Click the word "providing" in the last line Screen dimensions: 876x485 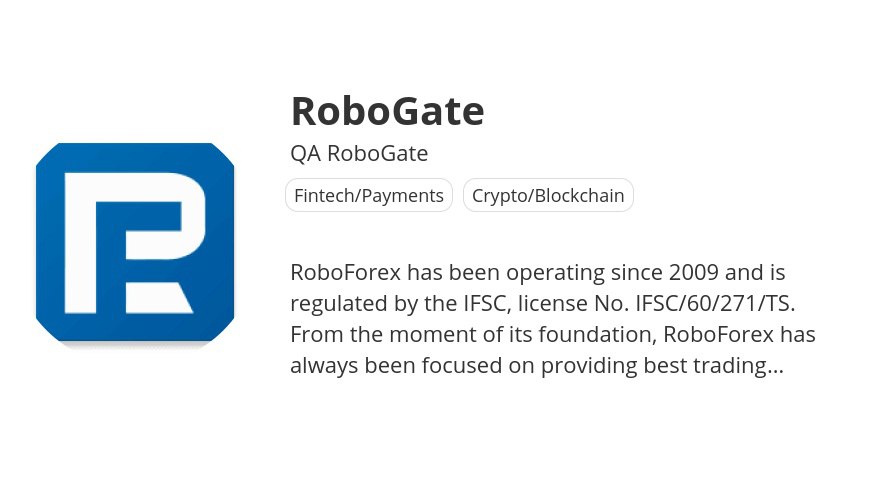coord(589,366)
